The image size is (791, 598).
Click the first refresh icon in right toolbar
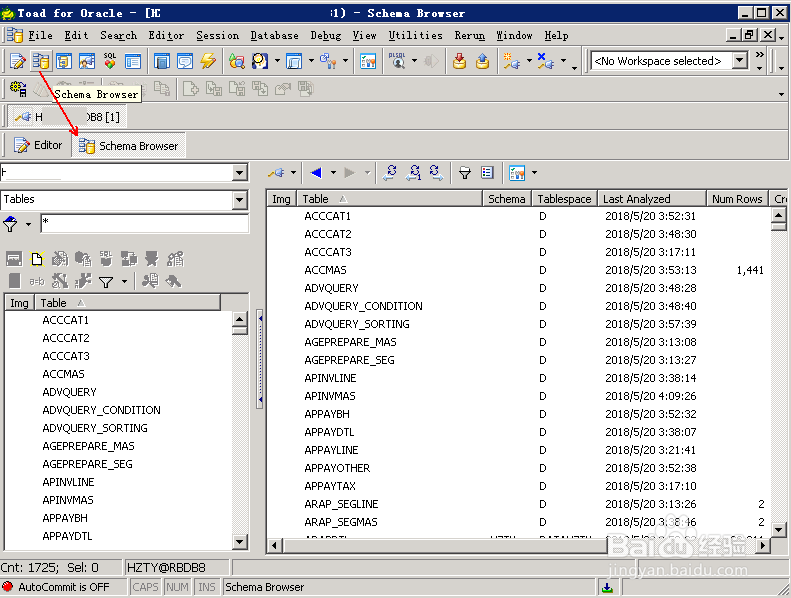point(390,173)
